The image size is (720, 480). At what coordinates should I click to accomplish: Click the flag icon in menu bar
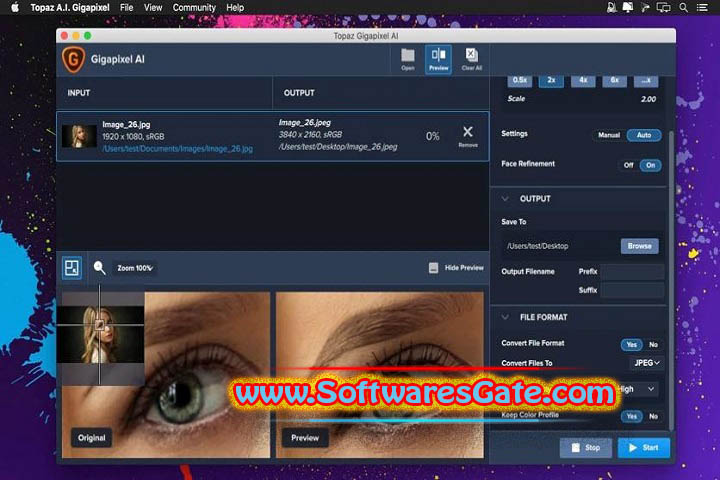tap(645, 7)
